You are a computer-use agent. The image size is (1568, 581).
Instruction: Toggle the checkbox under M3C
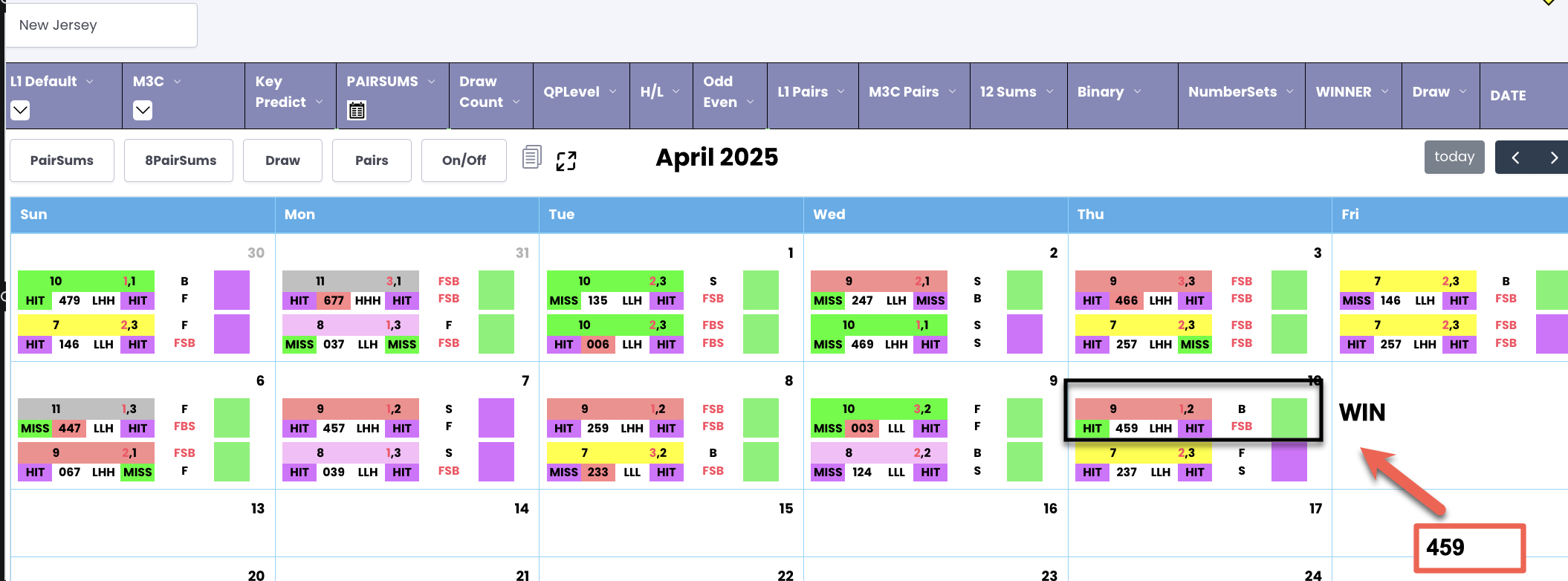point(143,111)
